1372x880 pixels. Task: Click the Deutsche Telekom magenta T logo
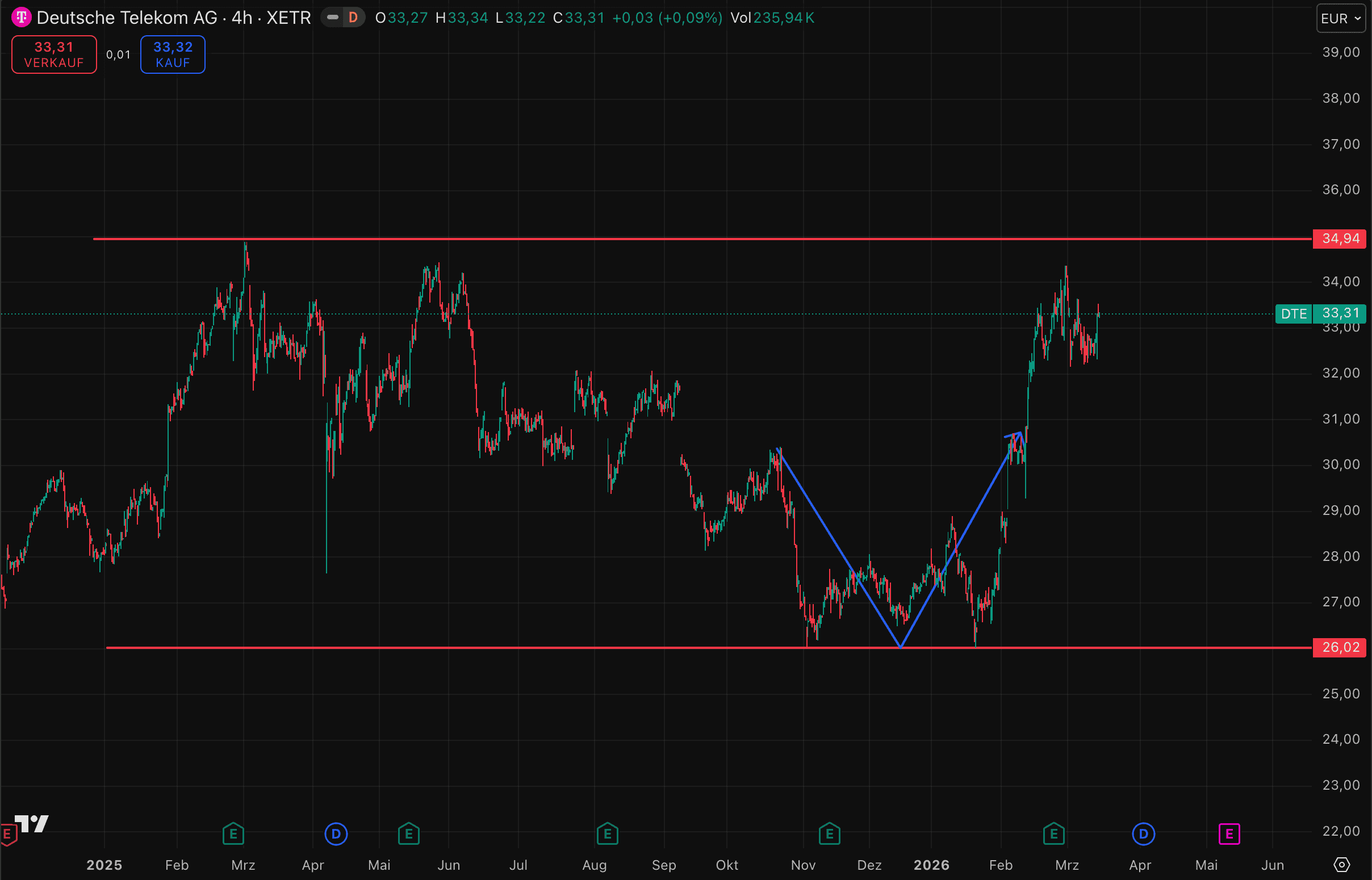tap(22, 18)
